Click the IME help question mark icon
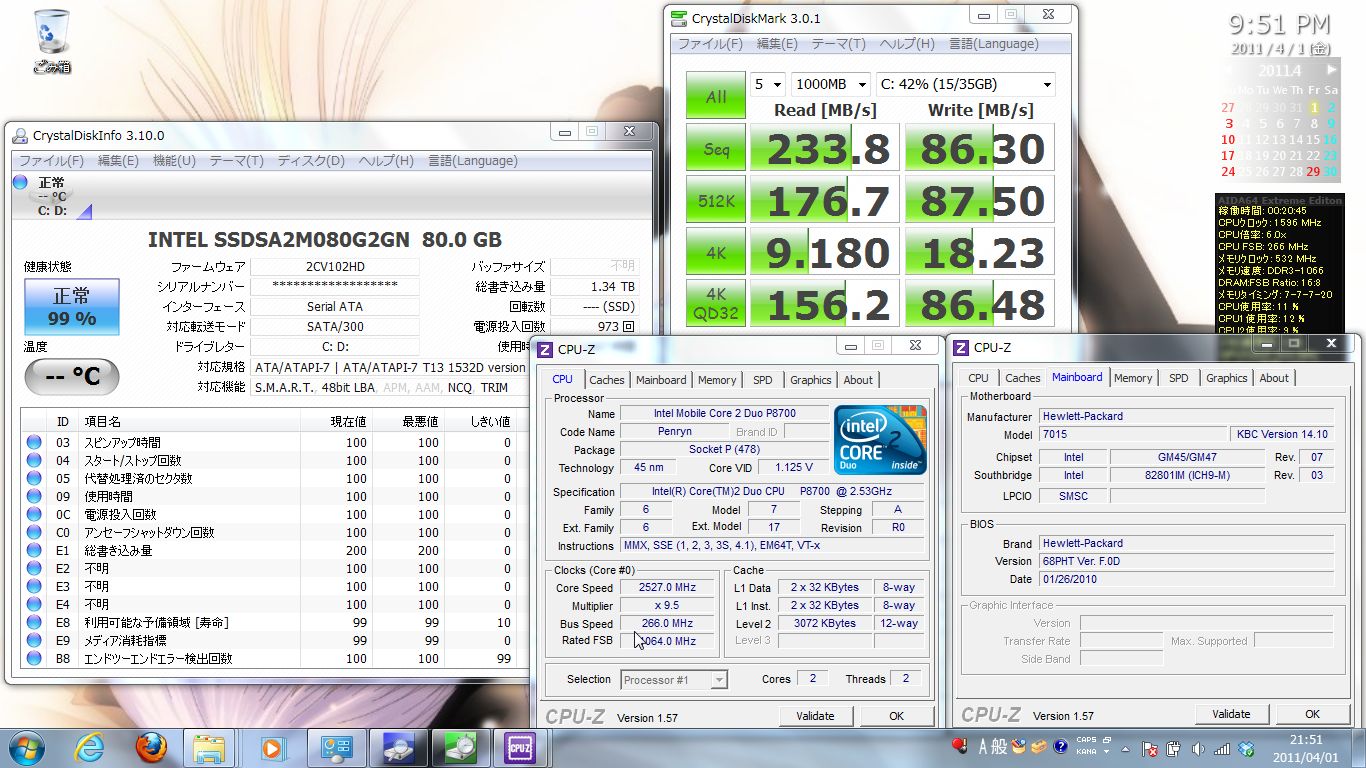The height and width of the screenshot is (768, 1366). 1061,747
